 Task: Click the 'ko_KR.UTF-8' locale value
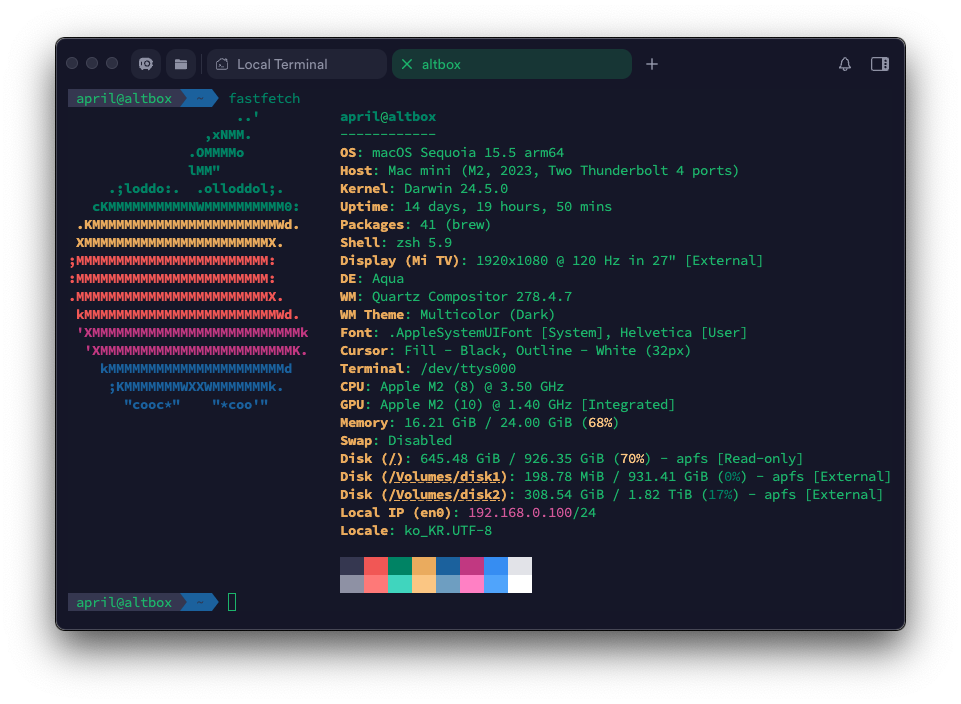point(447,531)
